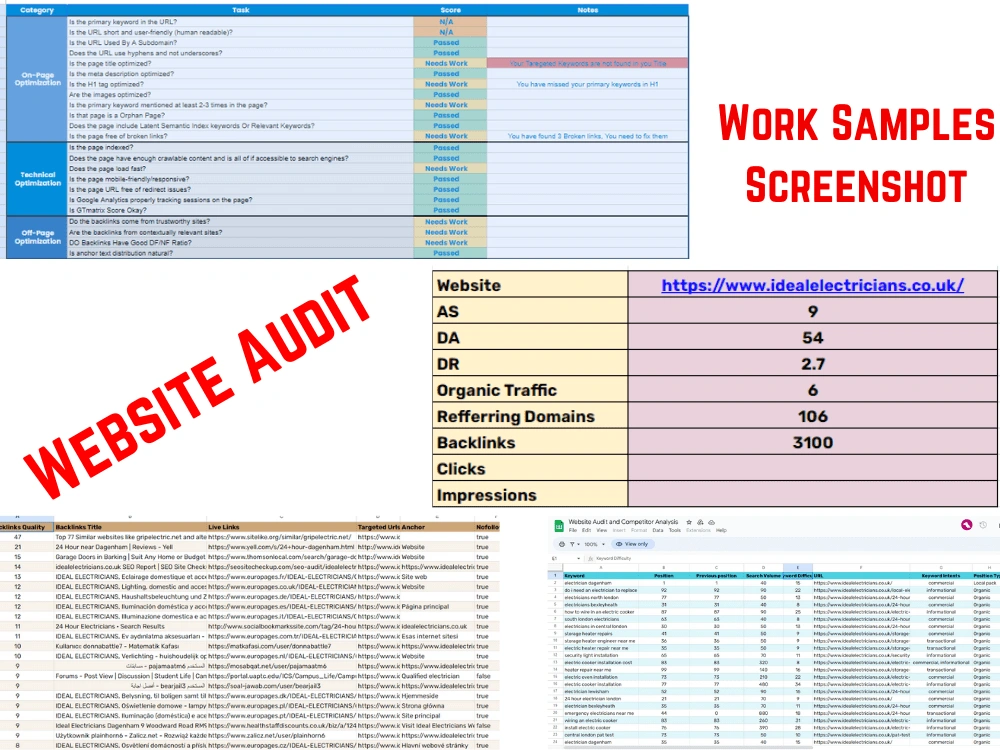
Task: Click the Off-Page Optimization category cell
Action: [37, 237]
